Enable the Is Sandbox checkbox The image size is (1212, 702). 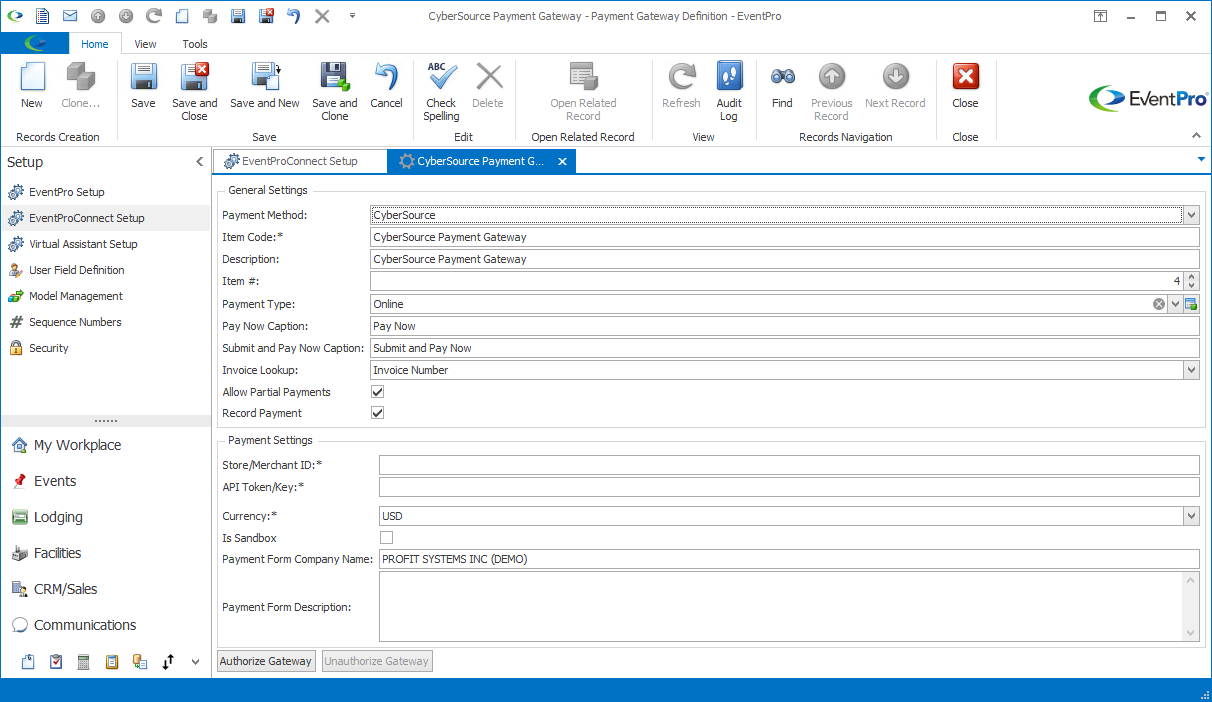[x=386, y=538]
